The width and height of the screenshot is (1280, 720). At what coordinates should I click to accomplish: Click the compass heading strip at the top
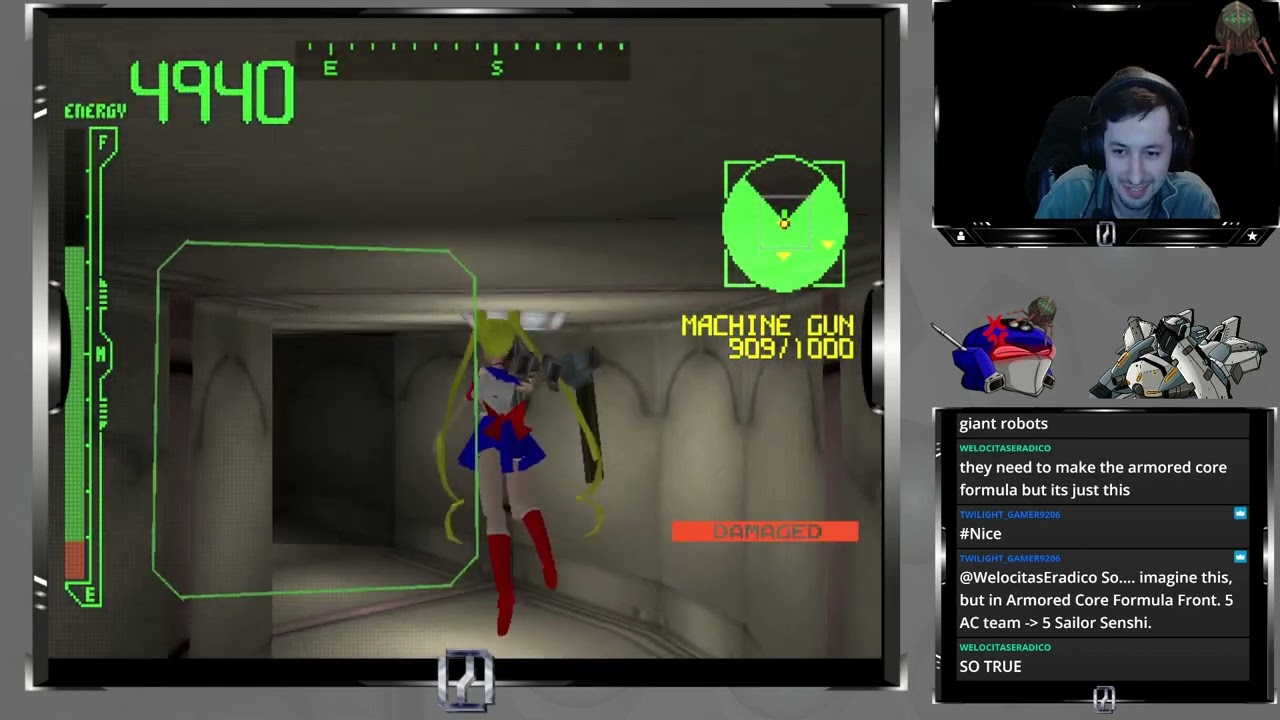(464, 59)
